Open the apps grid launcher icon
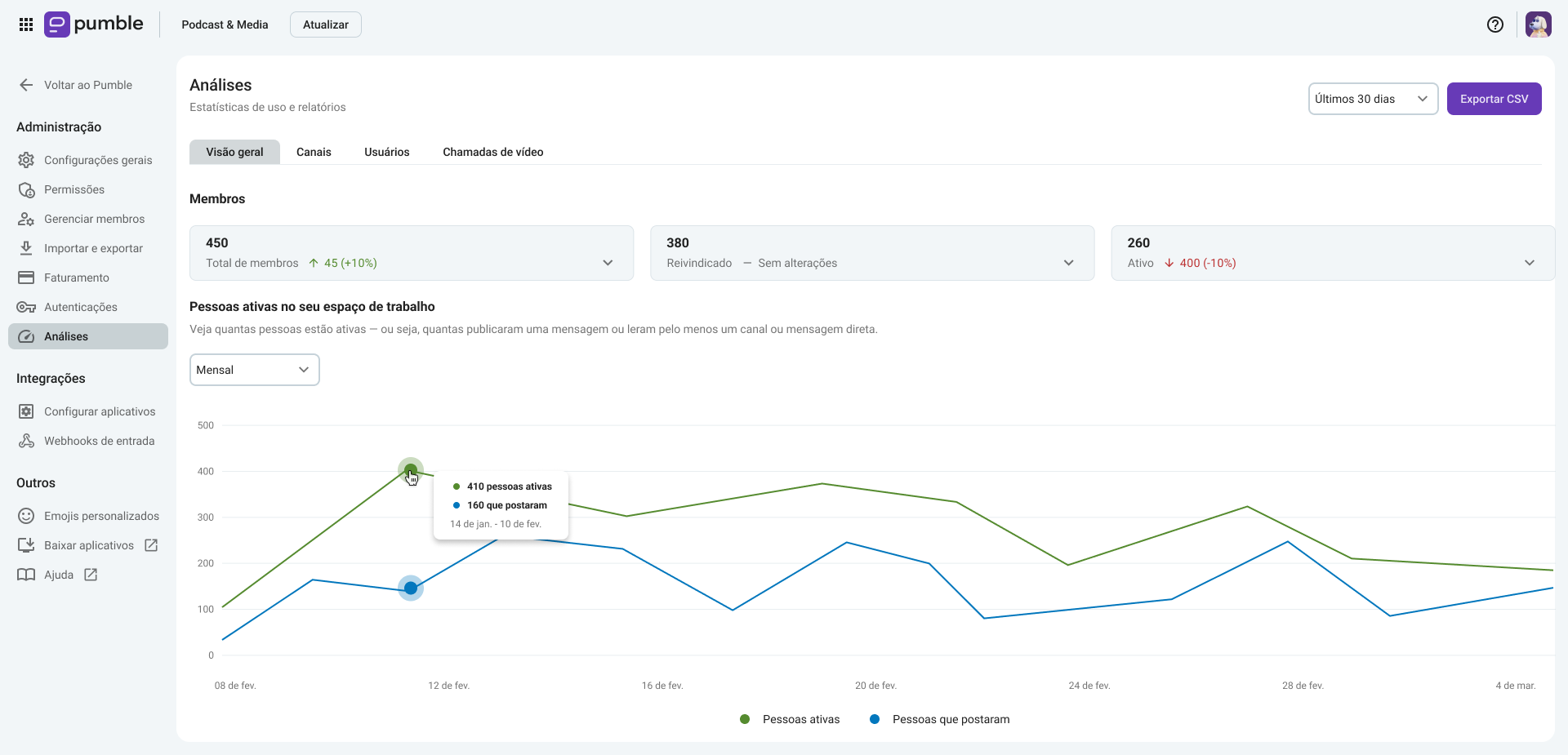Screen dimensions: 1568x755 click(x=26, y=24)
